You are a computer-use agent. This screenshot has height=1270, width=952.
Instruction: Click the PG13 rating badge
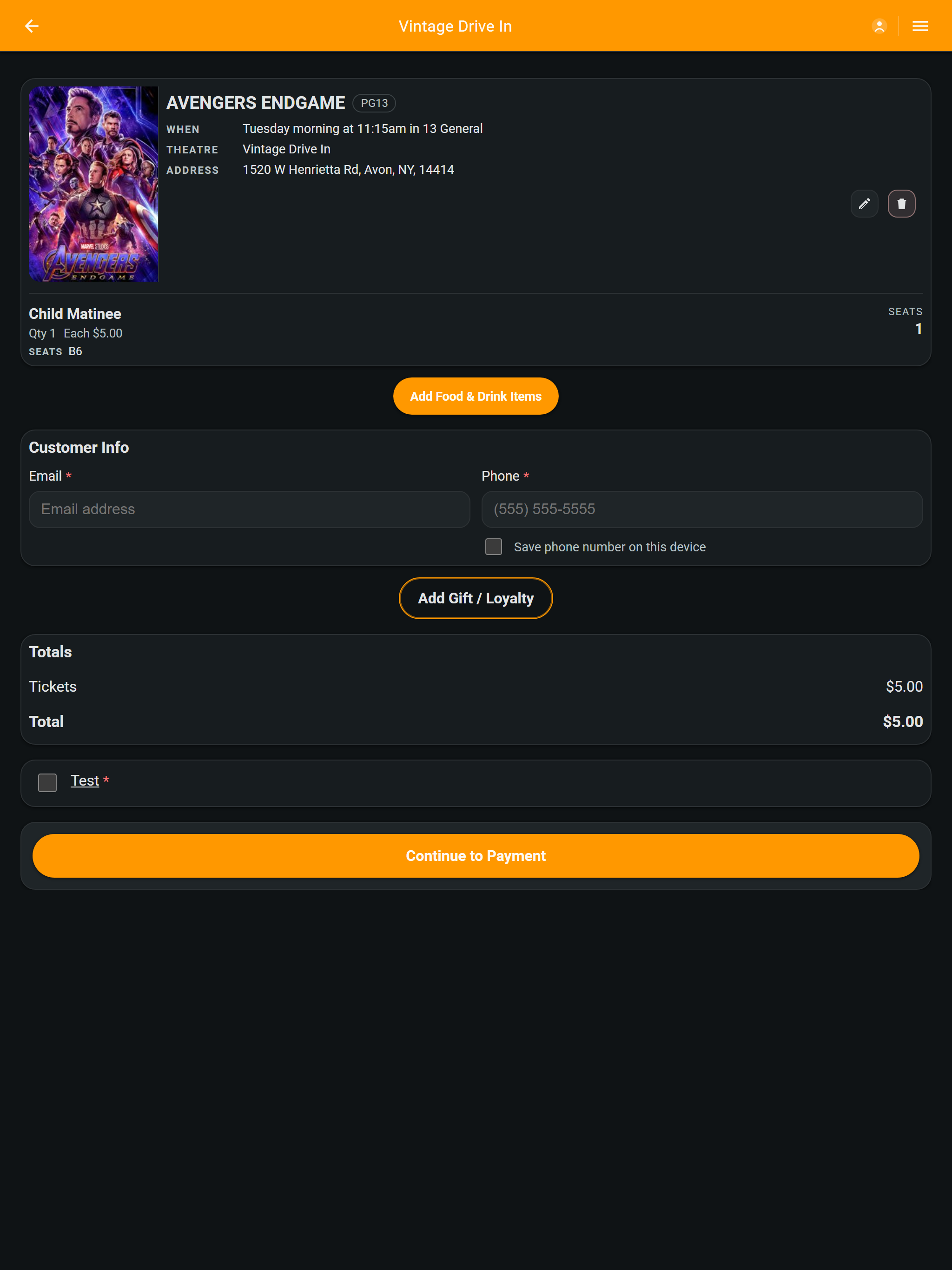(374, 103)
